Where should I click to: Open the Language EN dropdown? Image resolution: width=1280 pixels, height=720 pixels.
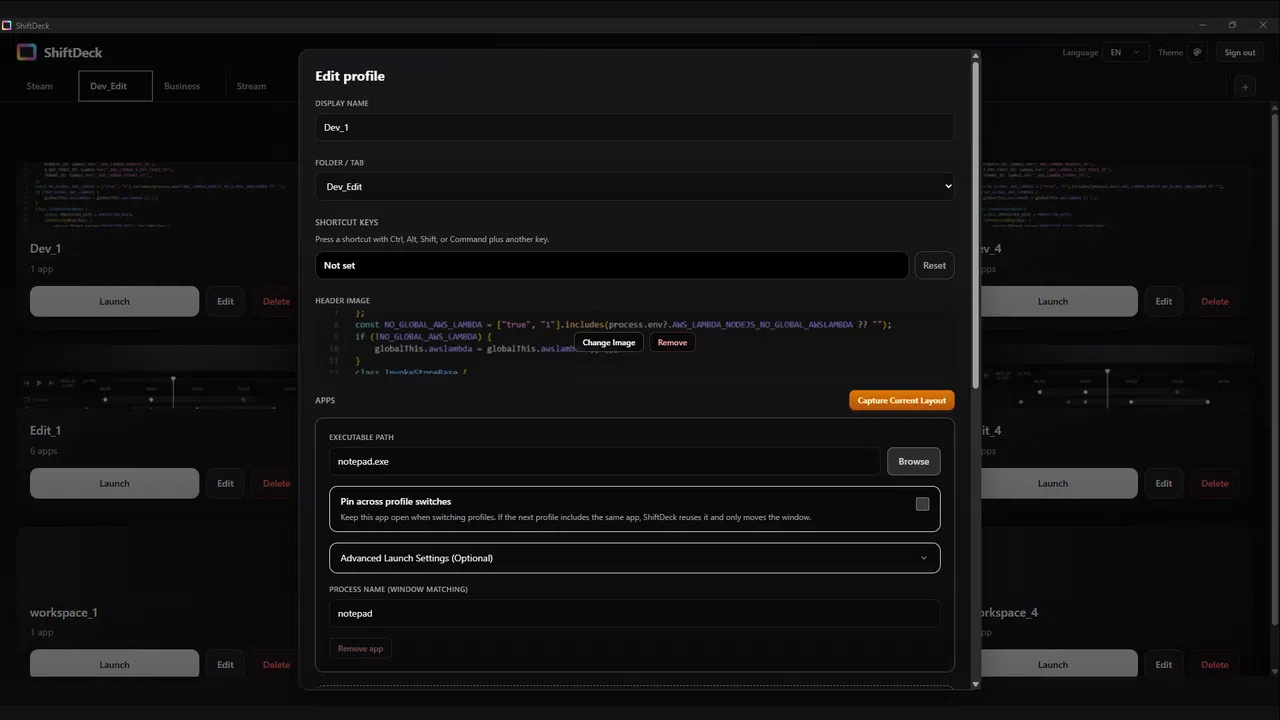point(1126,53)
